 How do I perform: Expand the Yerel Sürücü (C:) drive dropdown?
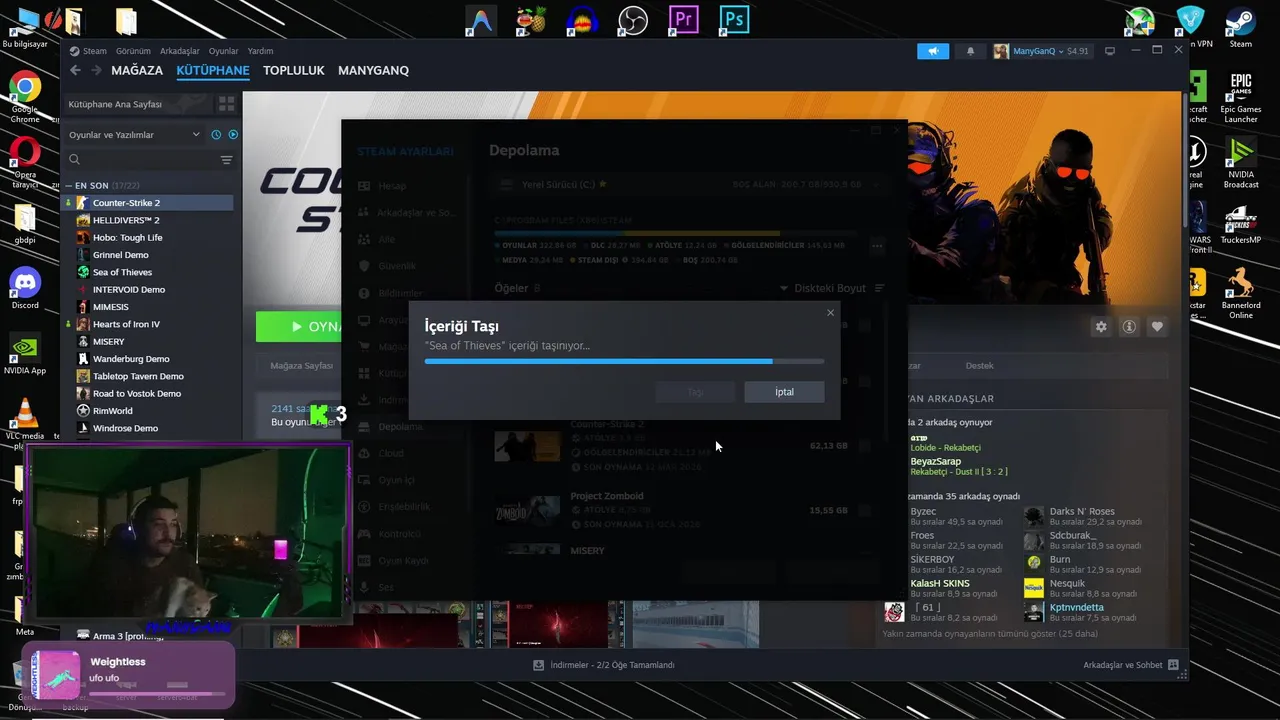pos(690,185)
